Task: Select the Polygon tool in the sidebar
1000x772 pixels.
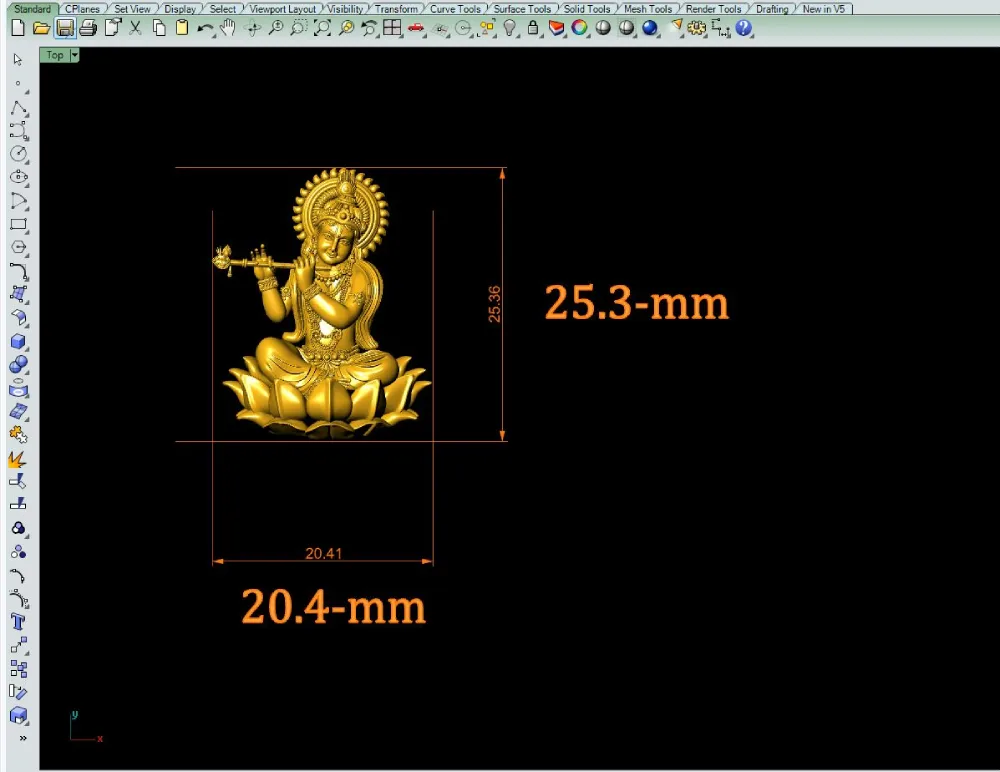Action: [18, 248]
